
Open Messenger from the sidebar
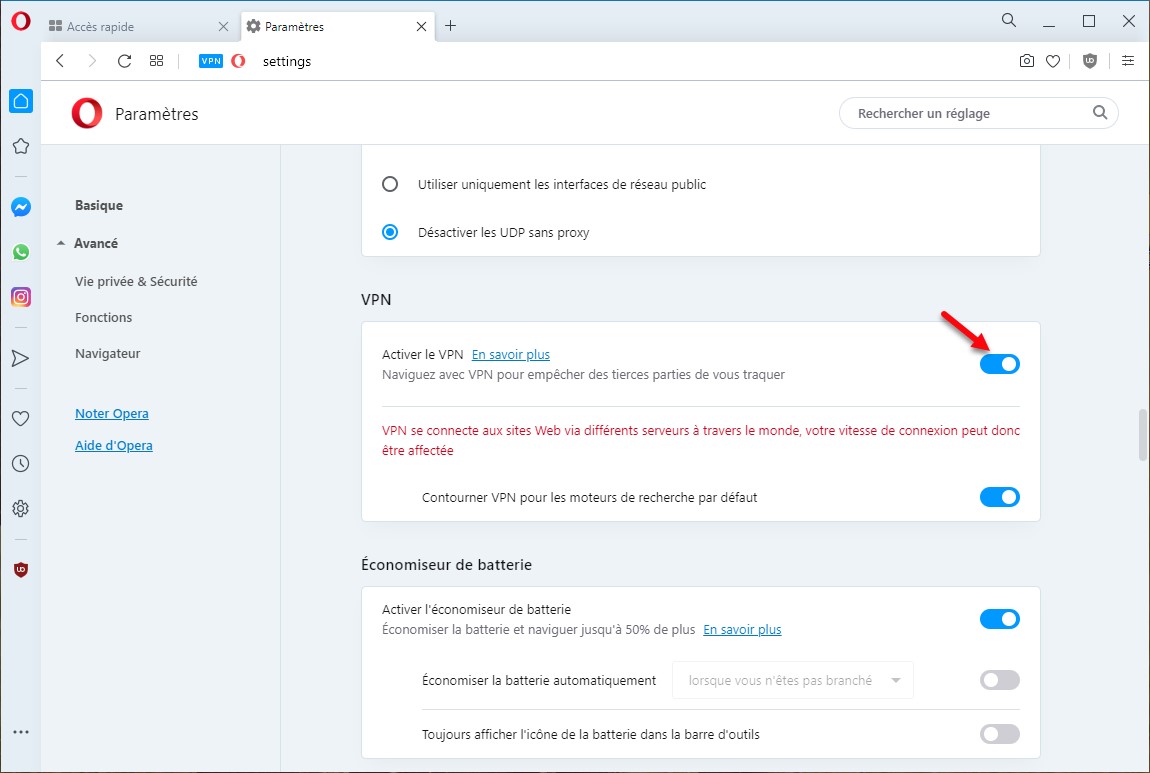(20, 207)
